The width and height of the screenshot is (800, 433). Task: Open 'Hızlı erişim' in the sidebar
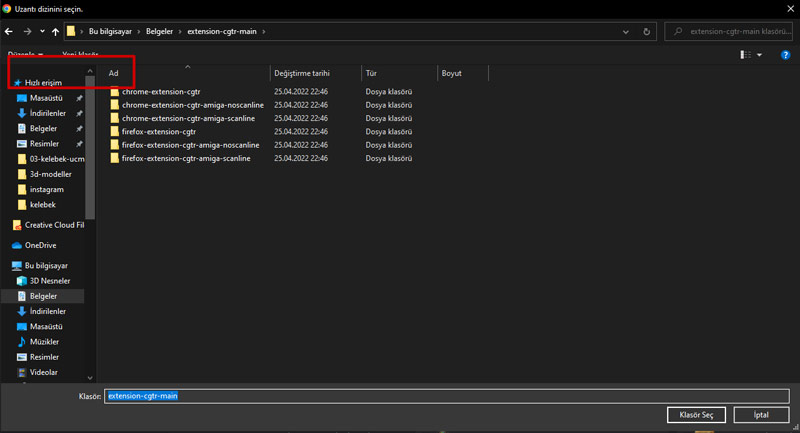pyautogui.click(x=43, y=83)
